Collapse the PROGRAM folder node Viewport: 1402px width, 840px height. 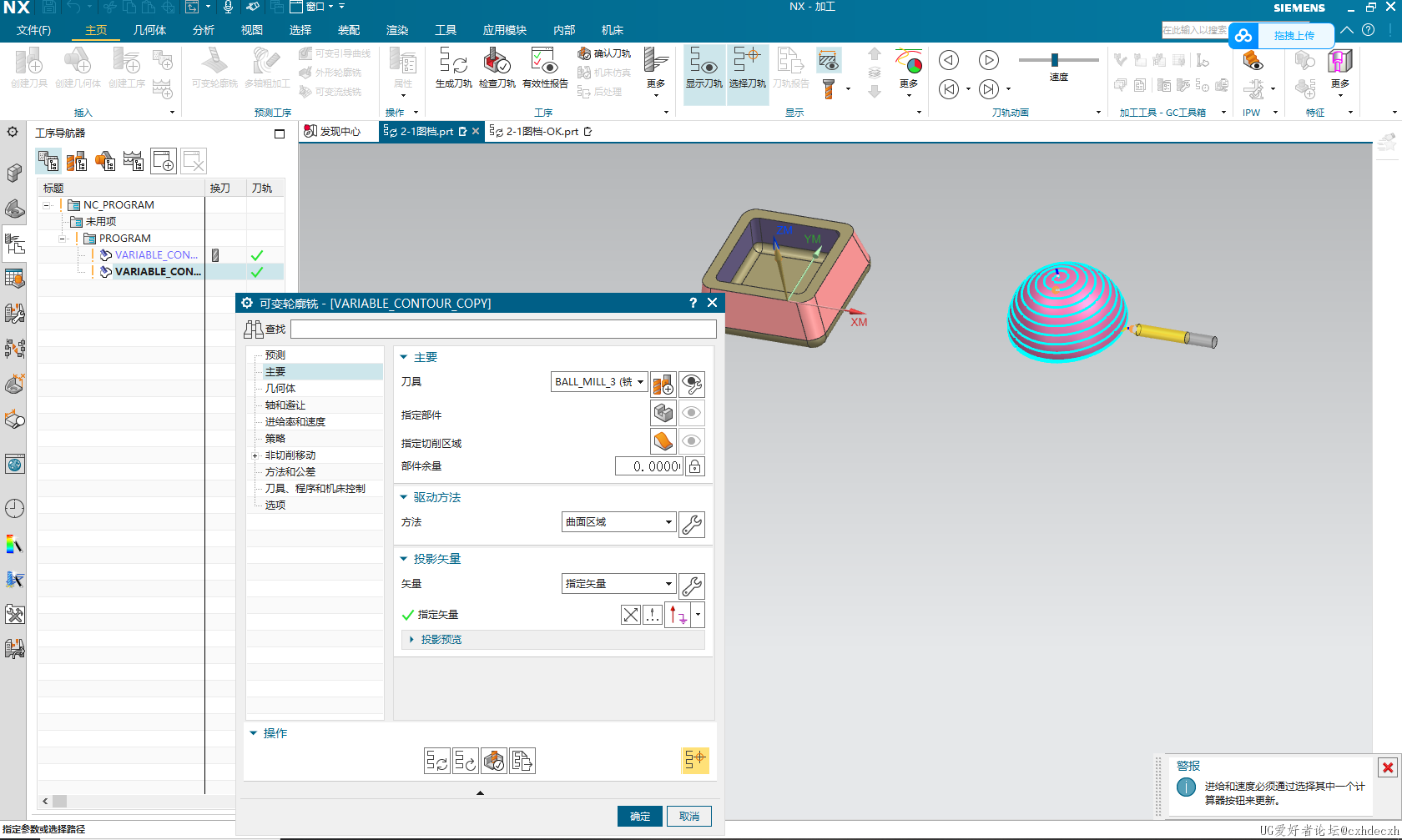(63, 239)
